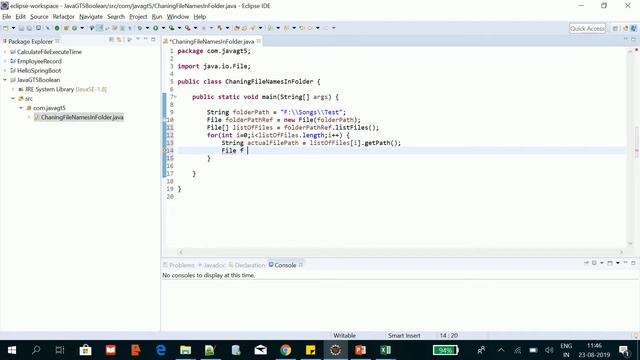The height and width of the screenshot is (360, 640).
Task: Open the Window menu
Action: [x=178, y=17]
